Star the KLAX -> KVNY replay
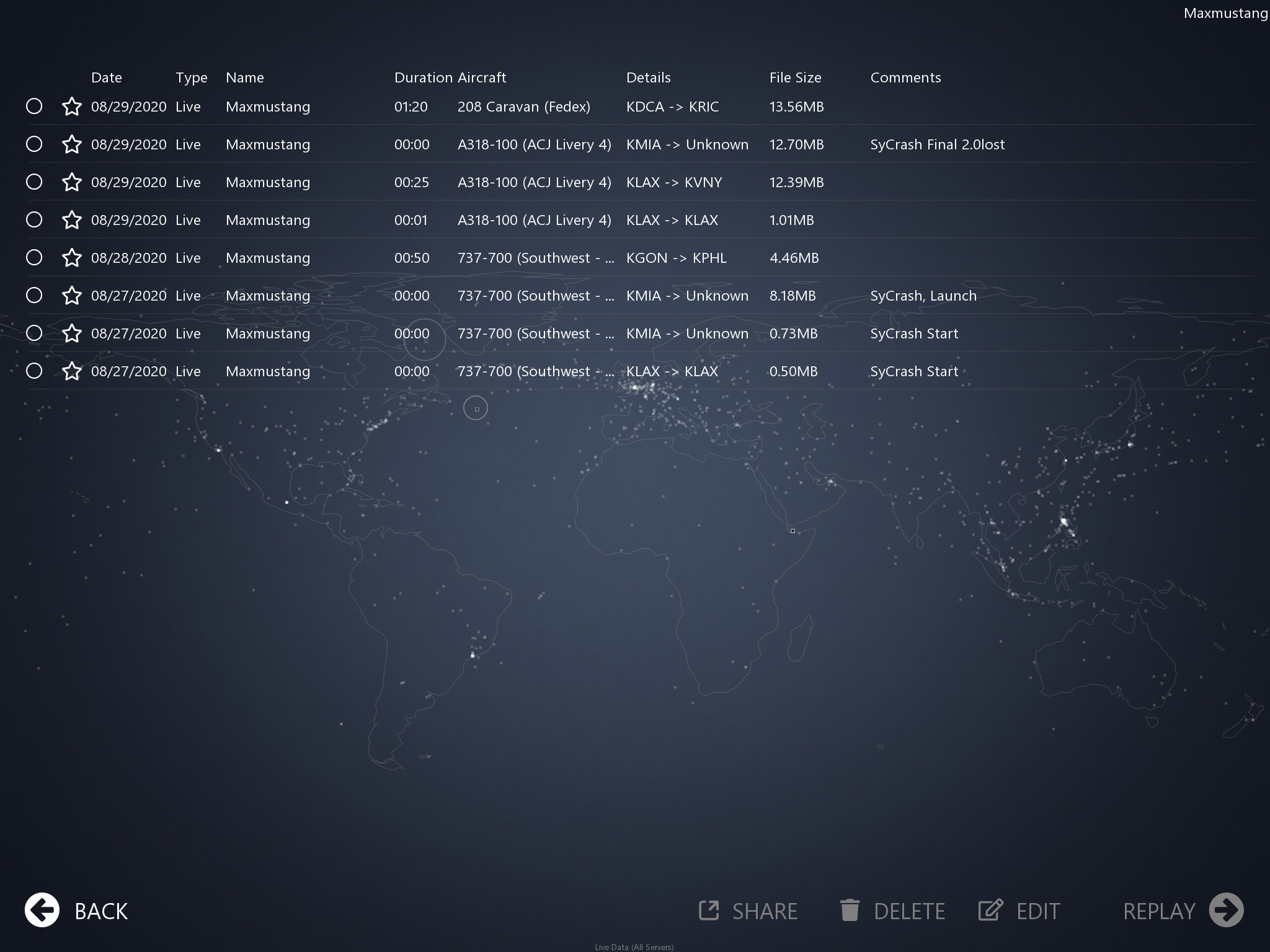 [x=72, y=182]
